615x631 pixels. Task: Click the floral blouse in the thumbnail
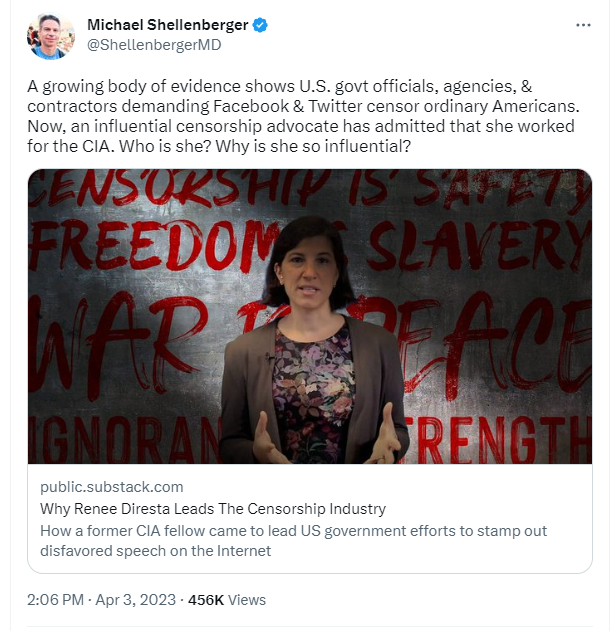click(313, 396)
